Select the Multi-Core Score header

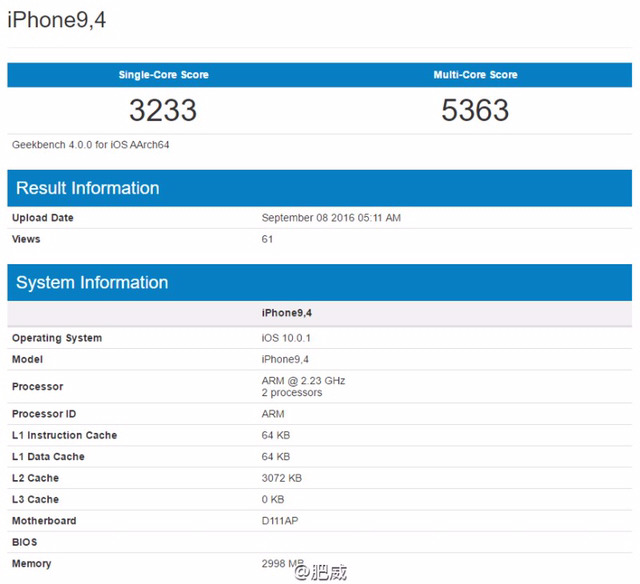tap(476, 75)
